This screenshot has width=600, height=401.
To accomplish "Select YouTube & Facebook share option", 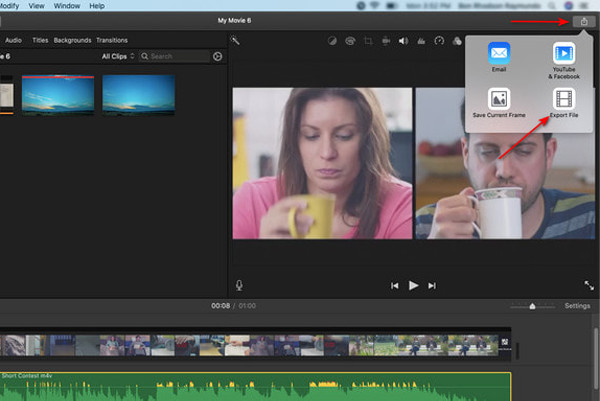I will point(564,60).
